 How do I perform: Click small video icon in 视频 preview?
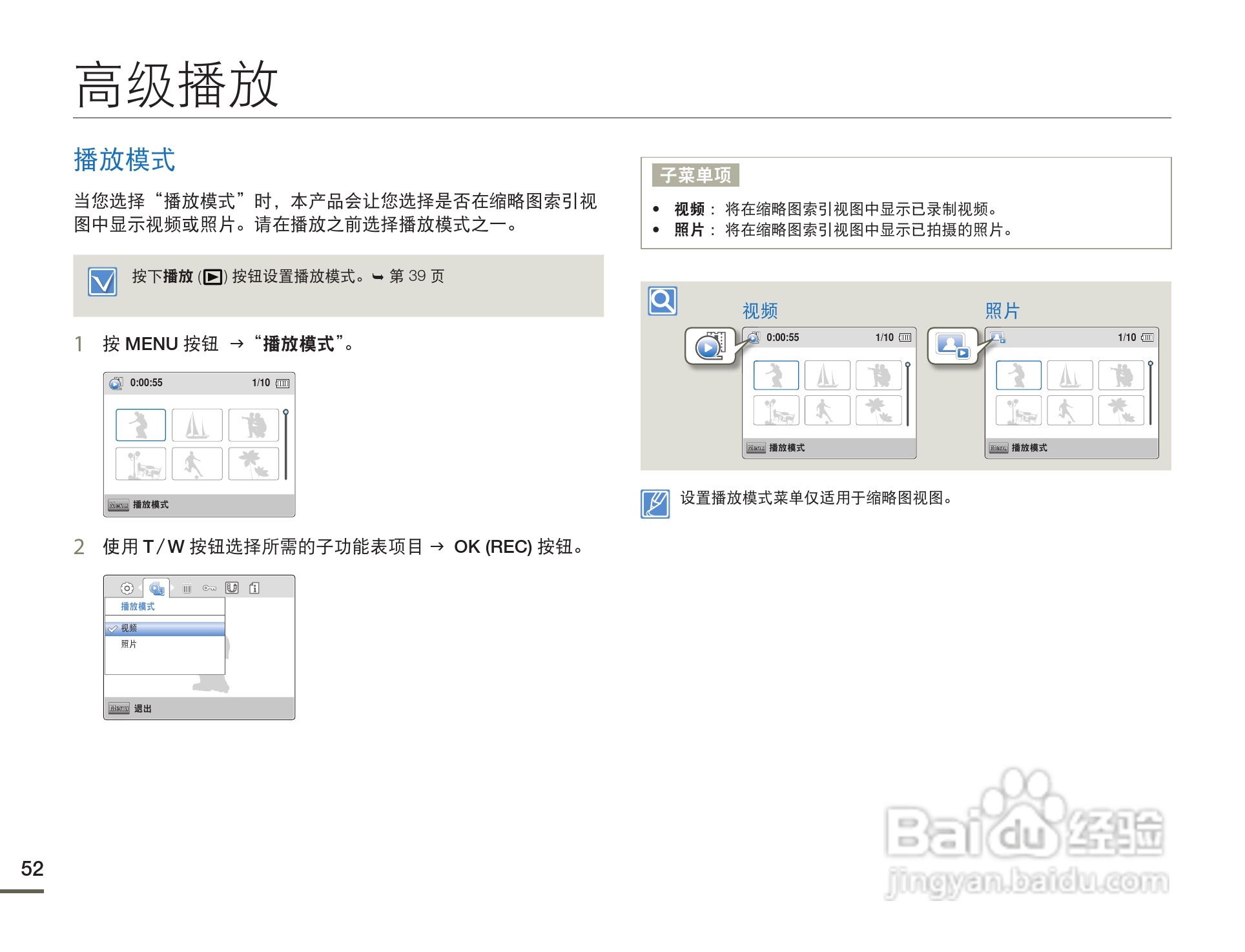[x=753, y=338]
